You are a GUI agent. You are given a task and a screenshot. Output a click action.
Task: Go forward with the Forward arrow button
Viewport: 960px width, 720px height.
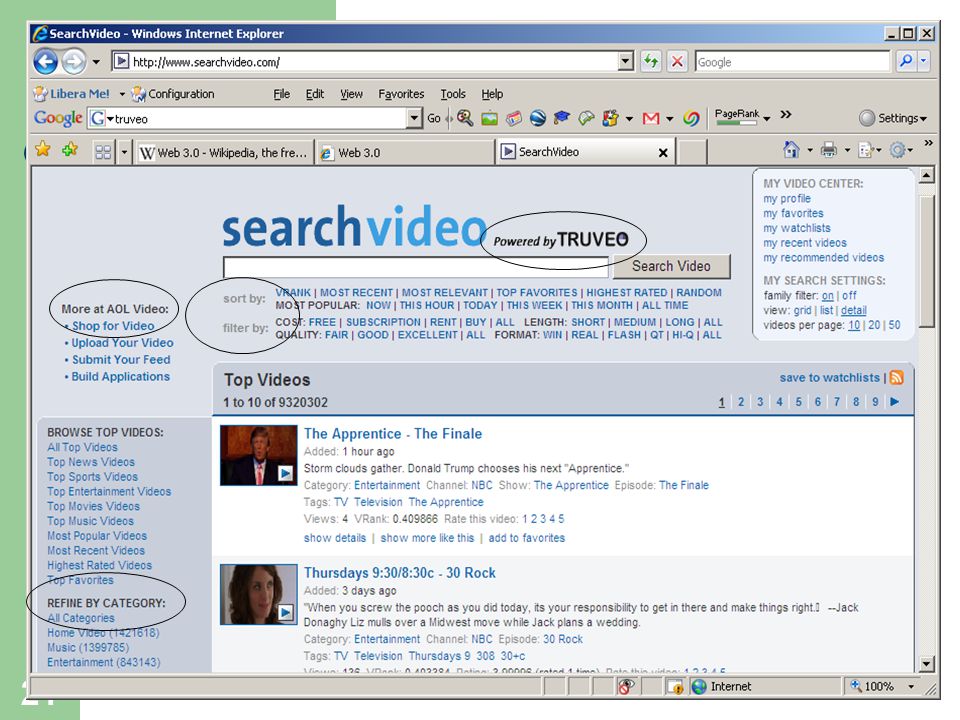[74, 62]
